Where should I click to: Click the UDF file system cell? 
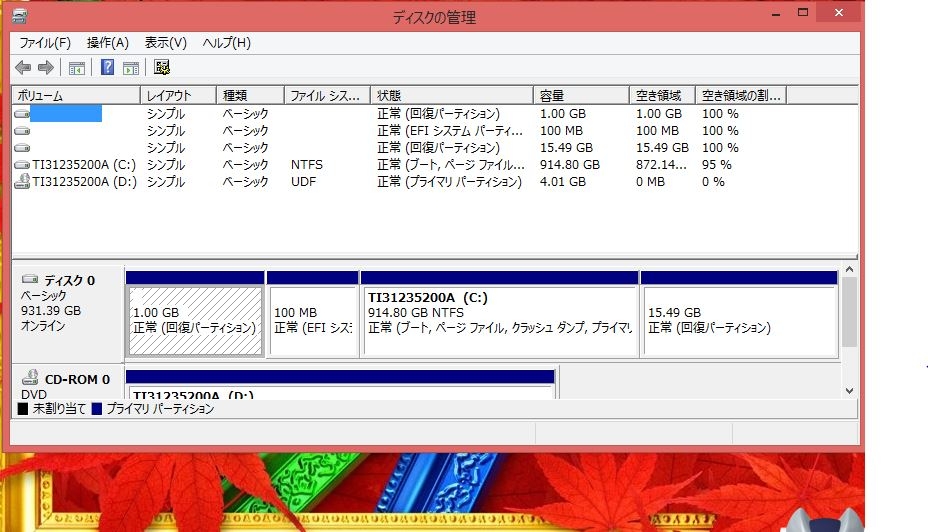303,182
